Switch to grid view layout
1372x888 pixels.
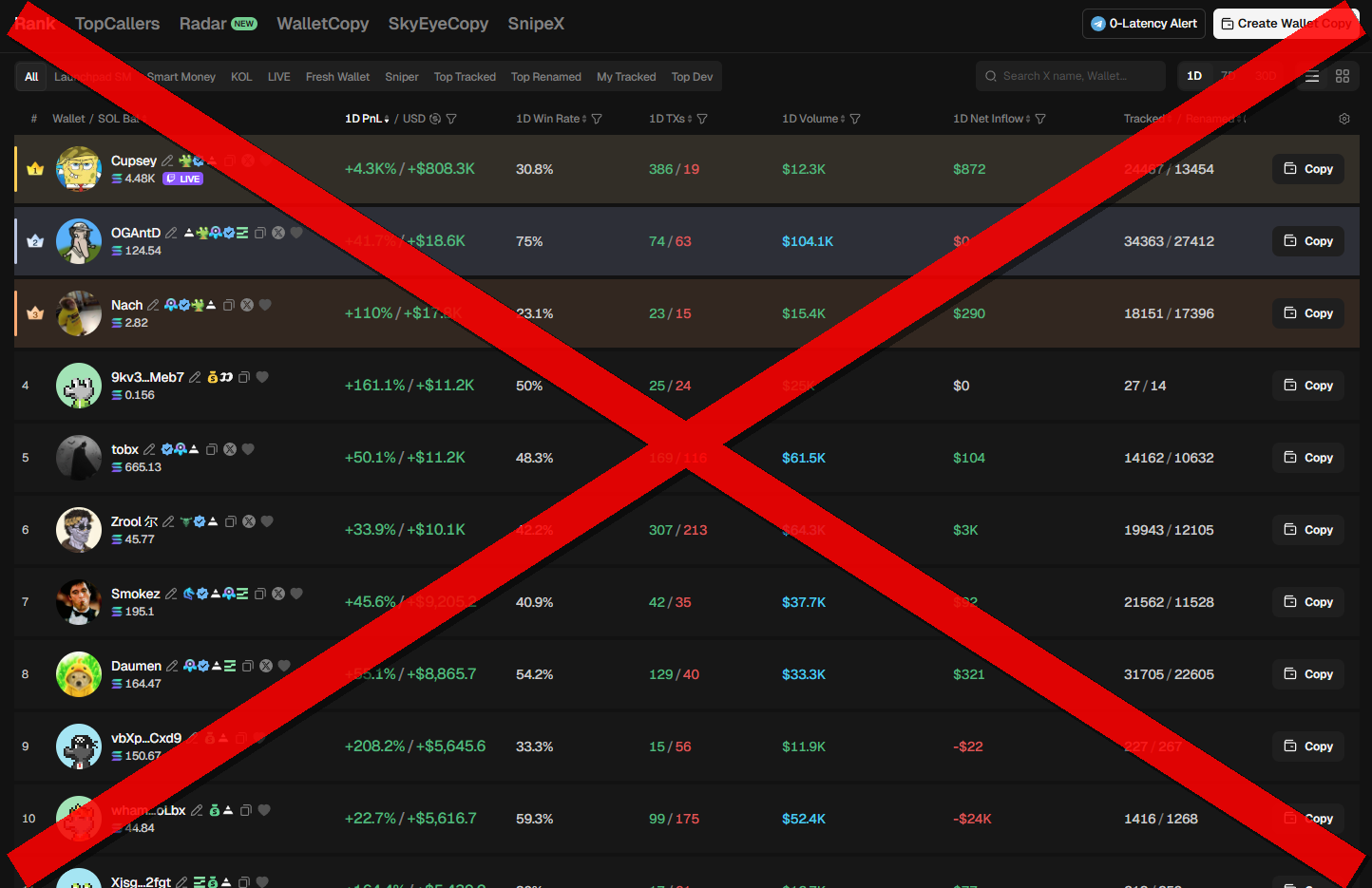1343,76
